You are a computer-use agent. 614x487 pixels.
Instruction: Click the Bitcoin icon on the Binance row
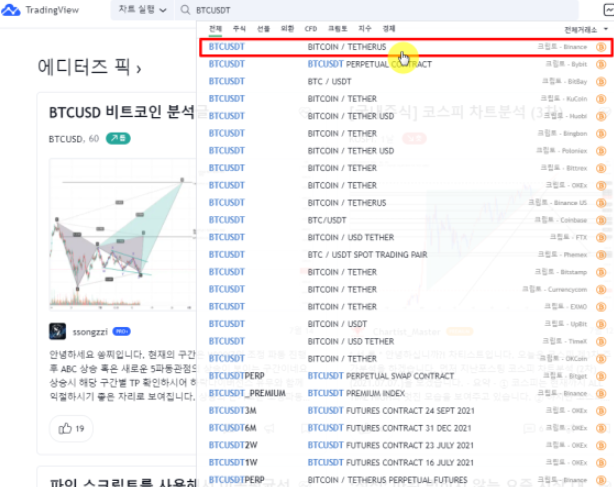pos(600,47)
